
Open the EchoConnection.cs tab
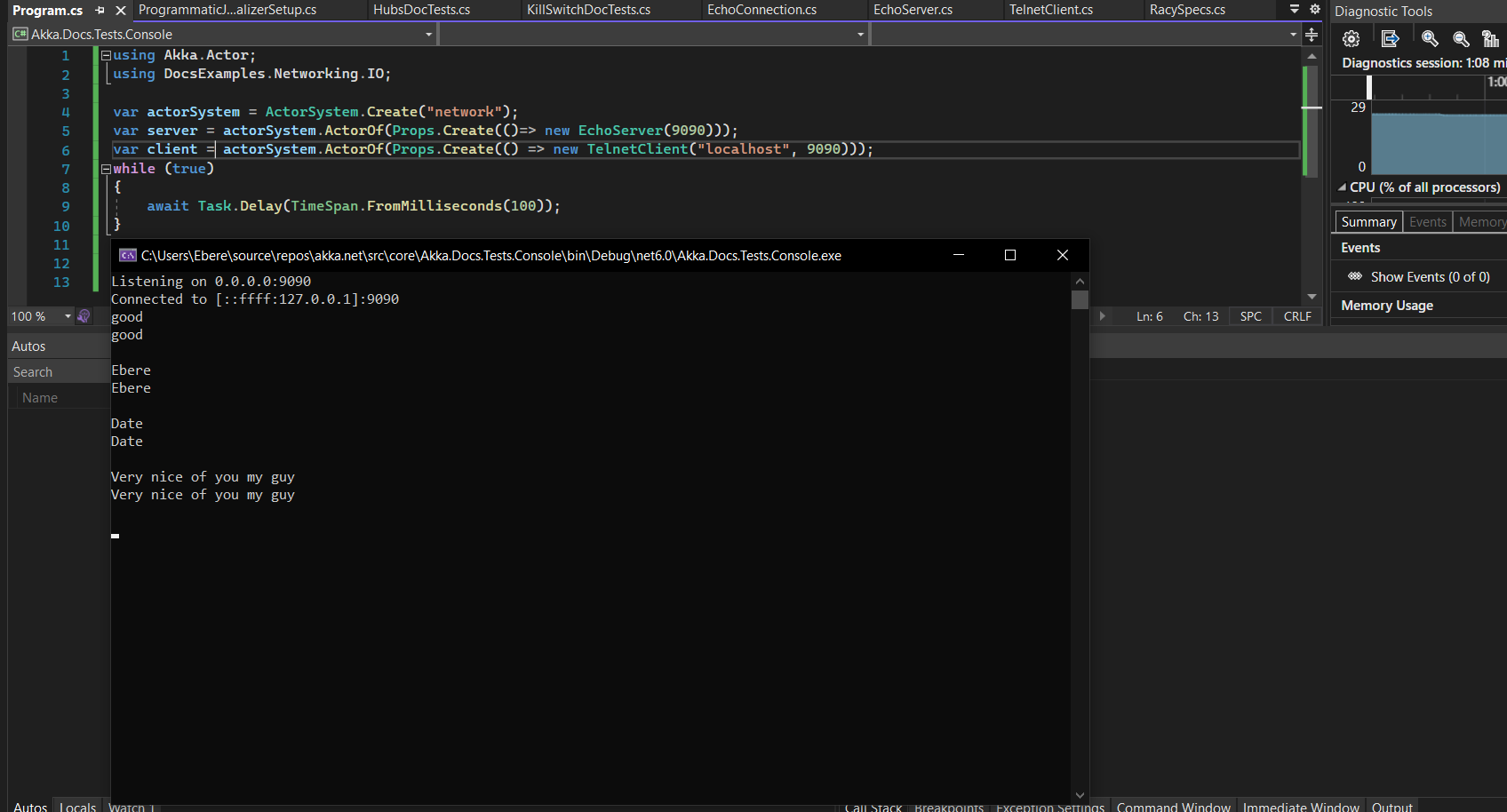(761, 10)
